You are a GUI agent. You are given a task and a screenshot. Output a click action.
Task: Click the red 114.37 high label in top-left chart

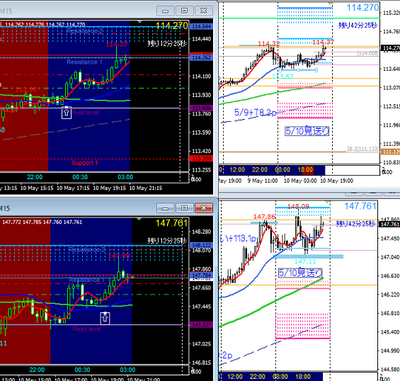117,44
